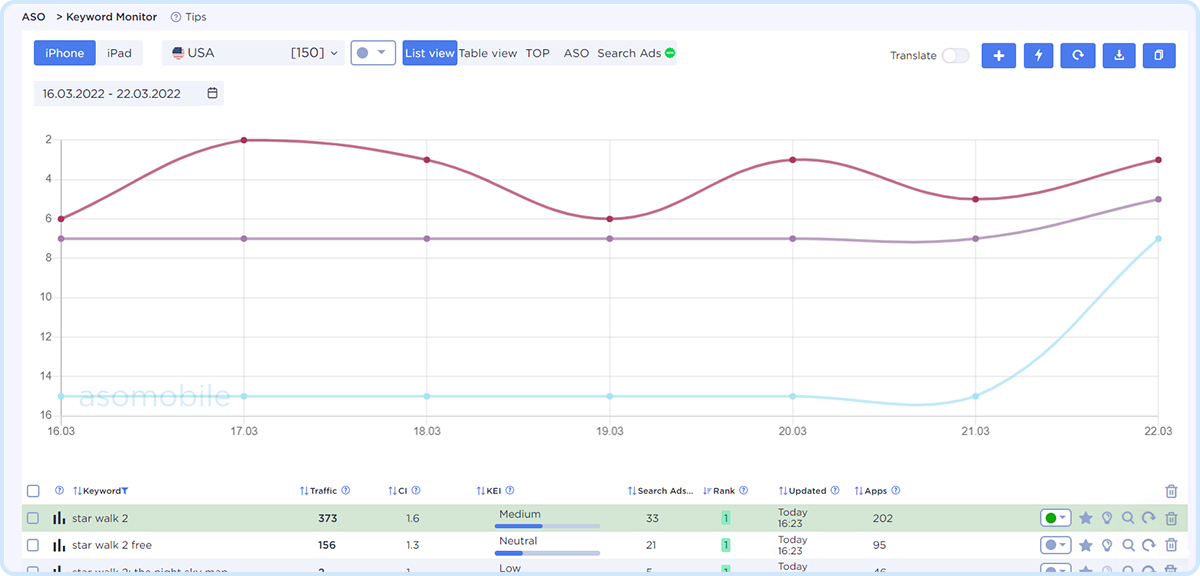The width and height of the screenshot is (1200, 576).
Task: Click the blue refresh button in toolbar
Action: pos(1078,56)
